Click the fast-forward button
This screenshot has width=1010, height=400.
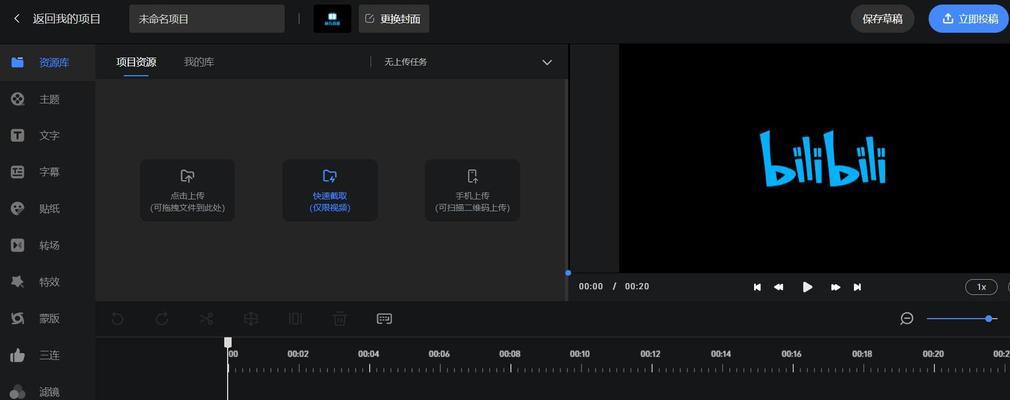pos(835,287)
